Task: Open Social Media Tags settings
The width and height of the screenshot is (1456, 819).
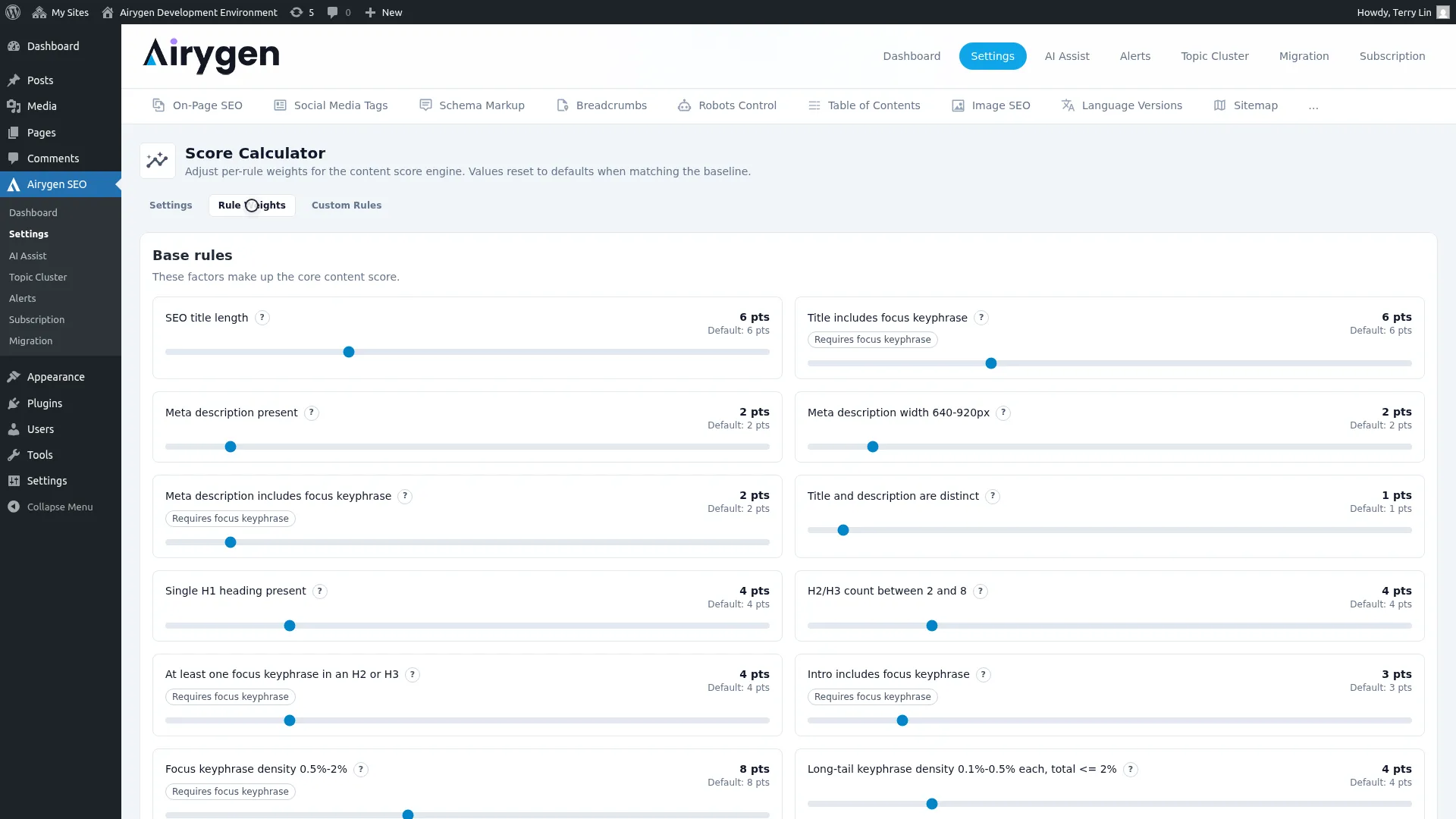Action: (x=331, y=105)
